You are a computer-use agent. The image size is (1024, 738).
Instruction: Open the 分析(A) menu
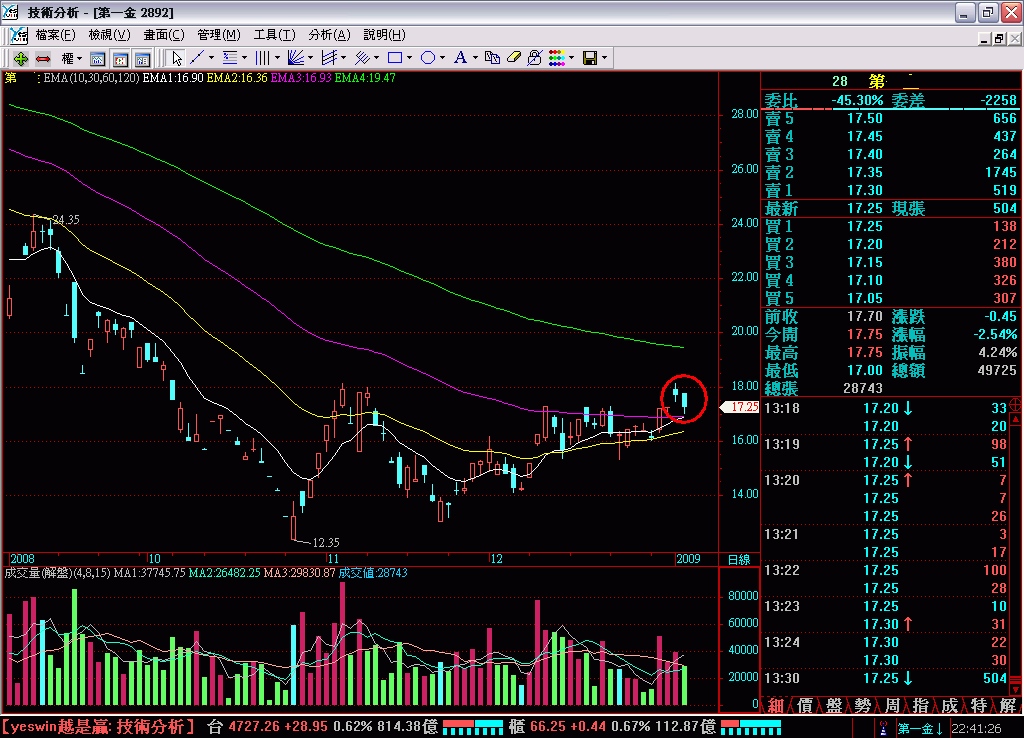pos(329,35)
